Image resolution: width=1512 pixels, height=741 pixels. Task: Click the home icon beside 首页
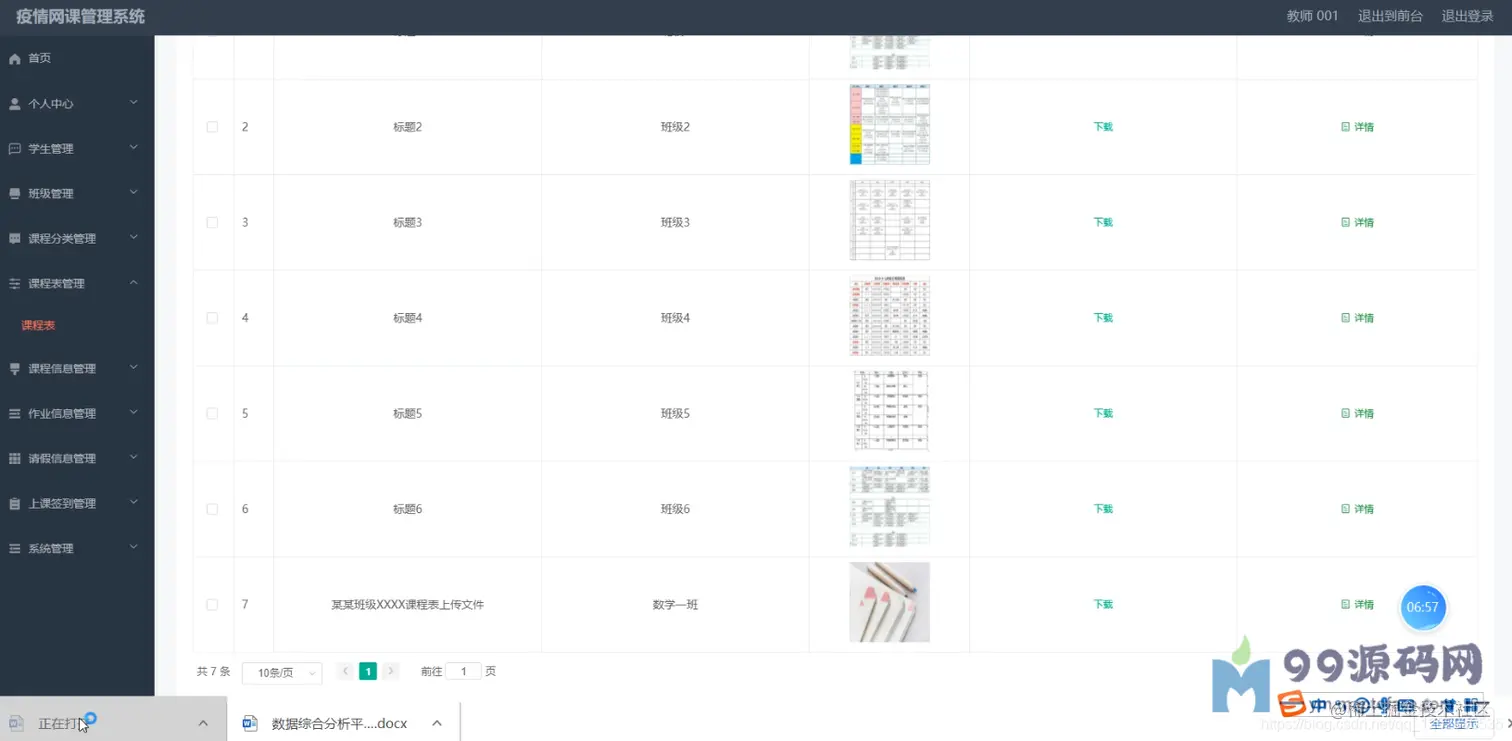[14, 59]
